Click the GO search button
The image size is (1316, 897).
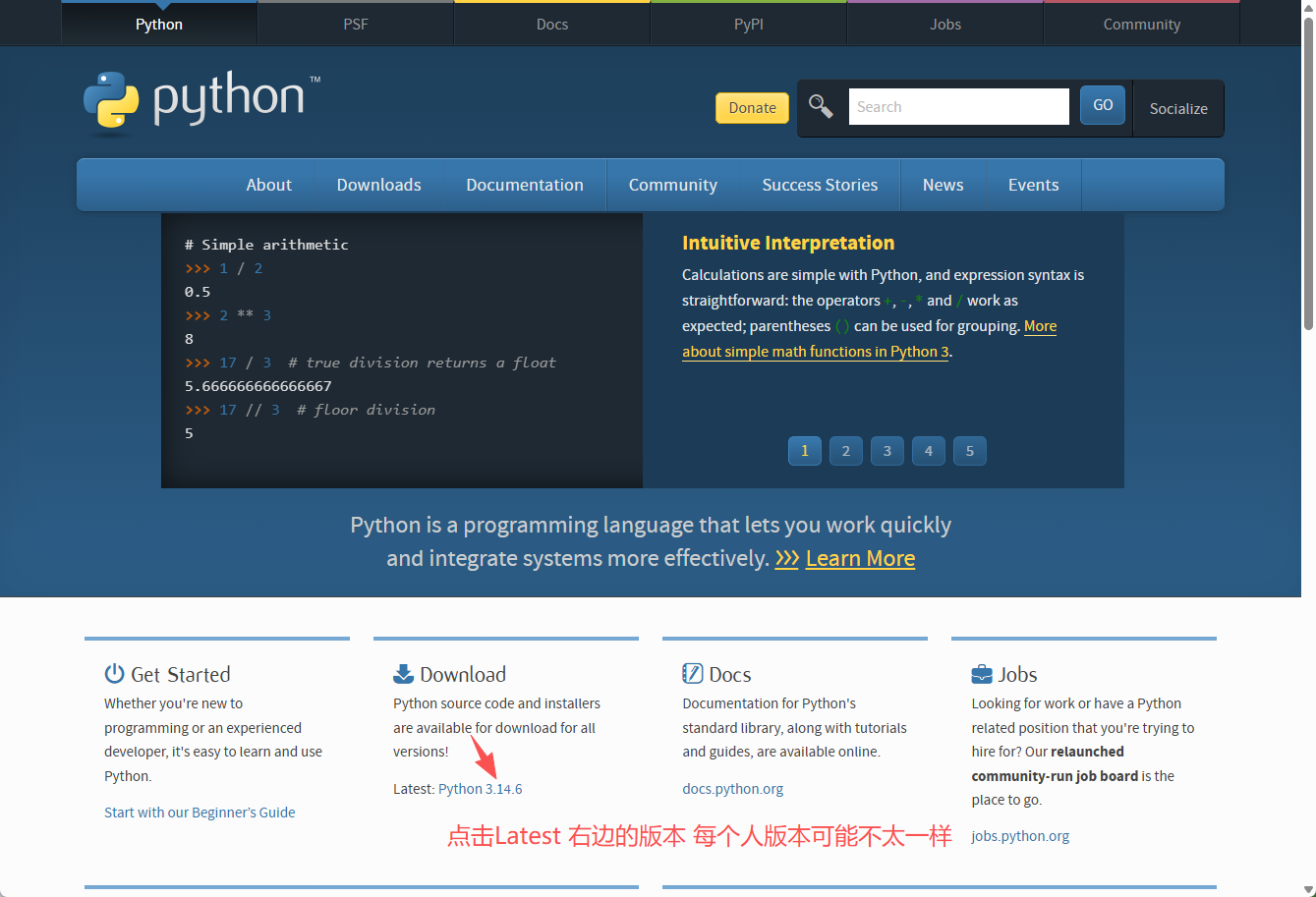click(x=1103, y=105)
